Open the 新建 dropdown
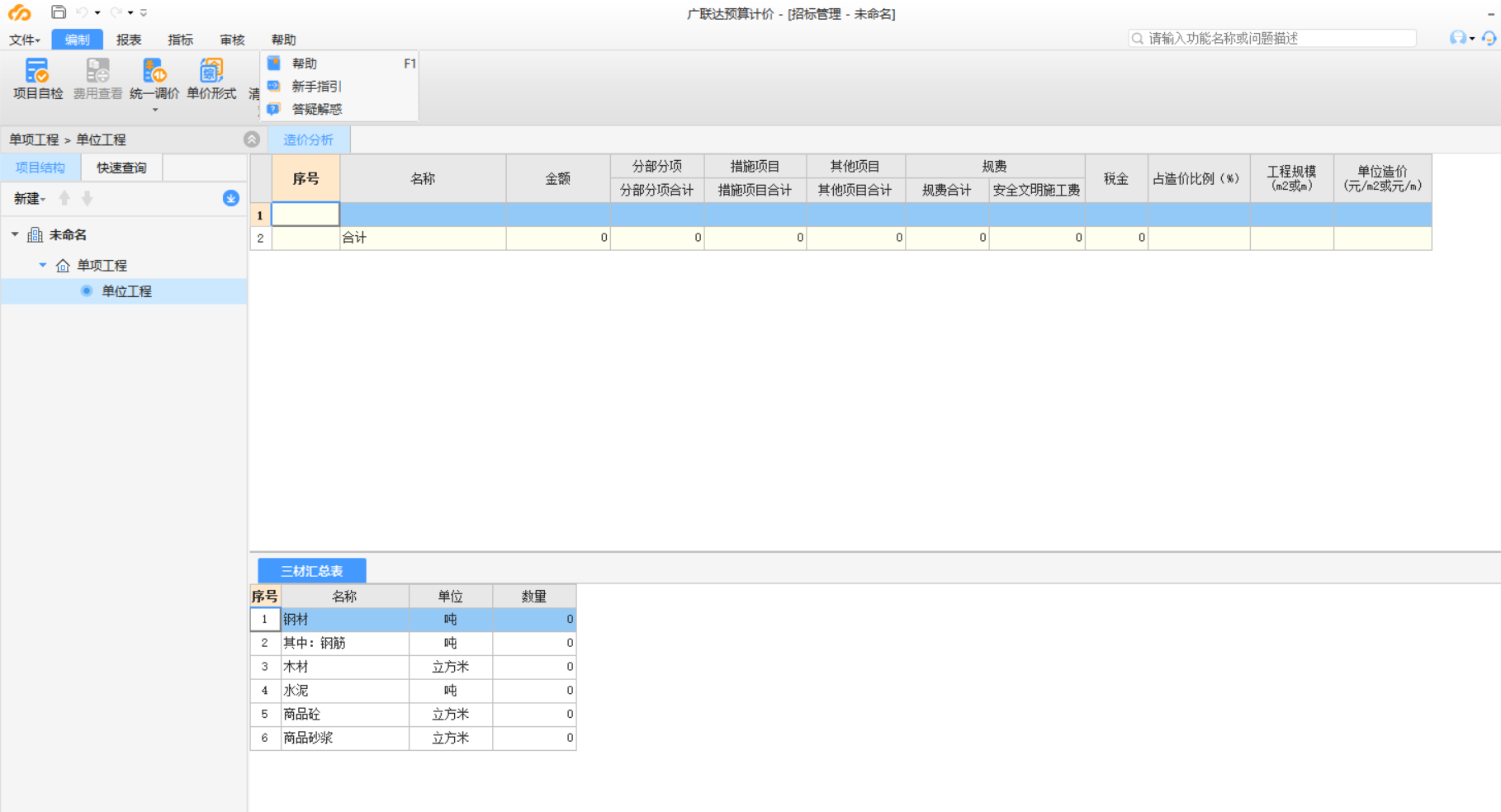 tap(30, 199)
